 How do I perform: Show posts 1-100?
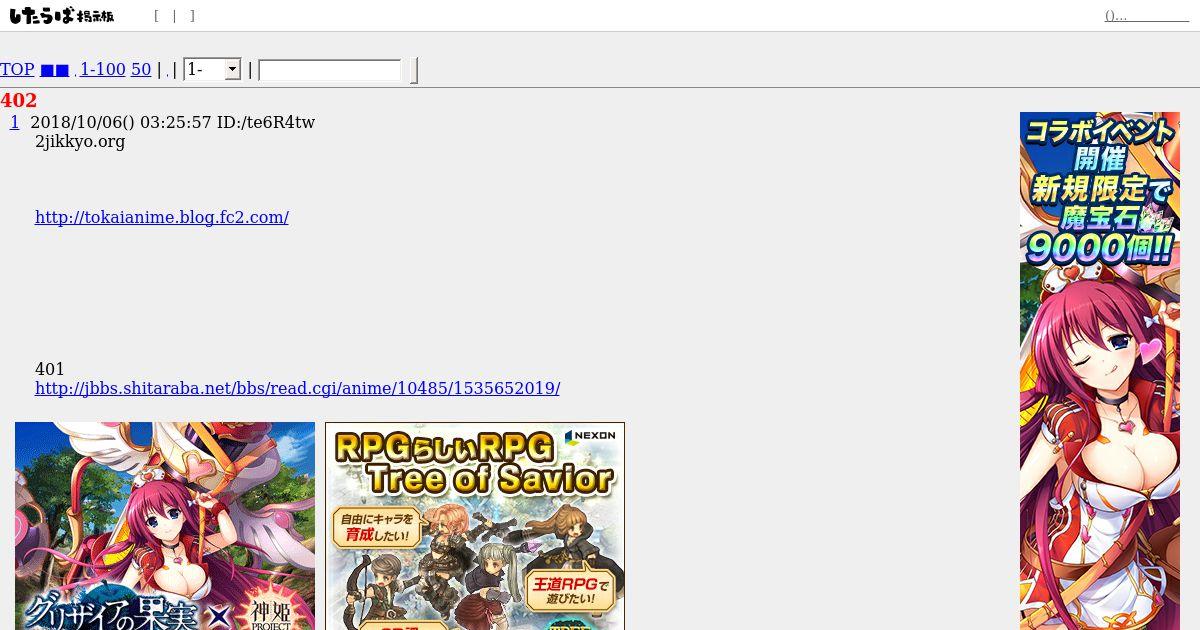click(103, 69)
